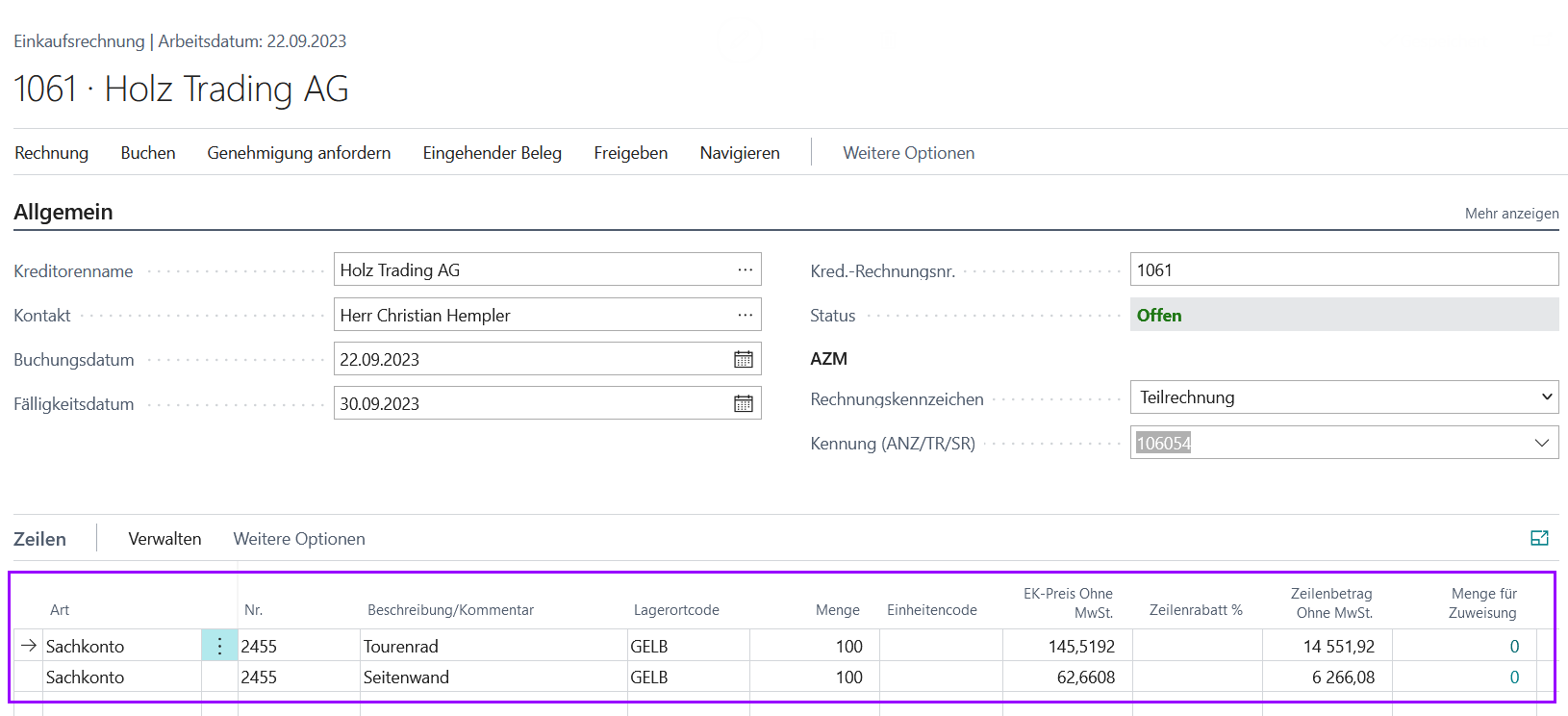The height and width of the screenshot is (716, 1568).
Task: Open the Genehmigung anfordern menu
Action: (299, 153)
